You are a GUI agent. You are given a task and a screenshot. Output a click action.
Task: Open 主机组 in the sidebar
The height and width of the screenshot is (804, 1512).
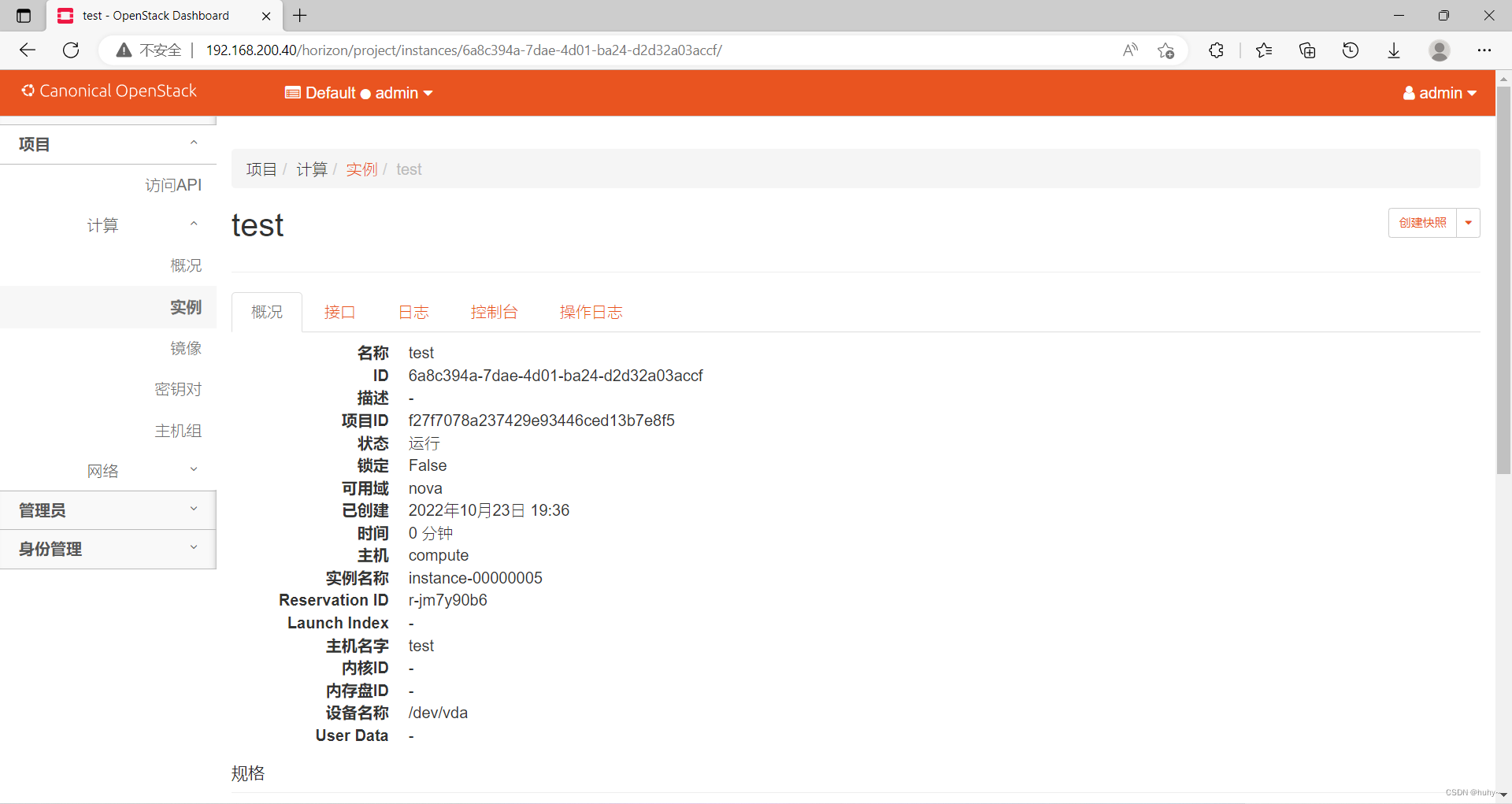coord(178,431)
